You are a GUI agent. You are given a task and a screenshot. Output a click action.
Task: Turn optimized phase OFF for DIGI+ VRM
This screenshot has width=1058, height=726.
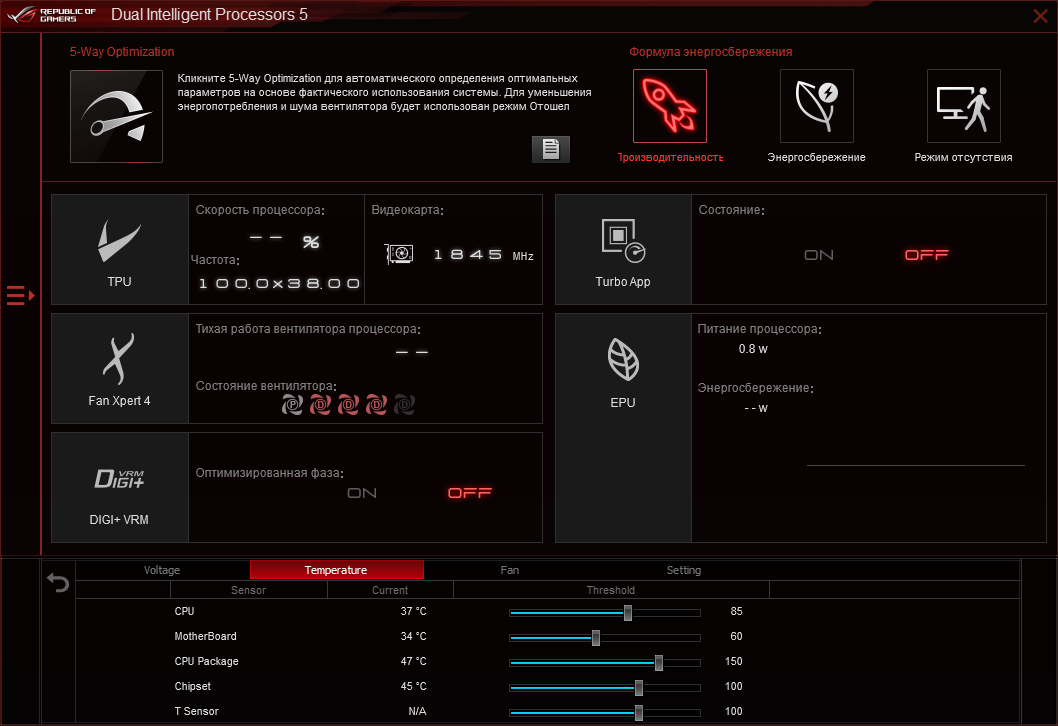pyautogui.click(x=470, y=493)
